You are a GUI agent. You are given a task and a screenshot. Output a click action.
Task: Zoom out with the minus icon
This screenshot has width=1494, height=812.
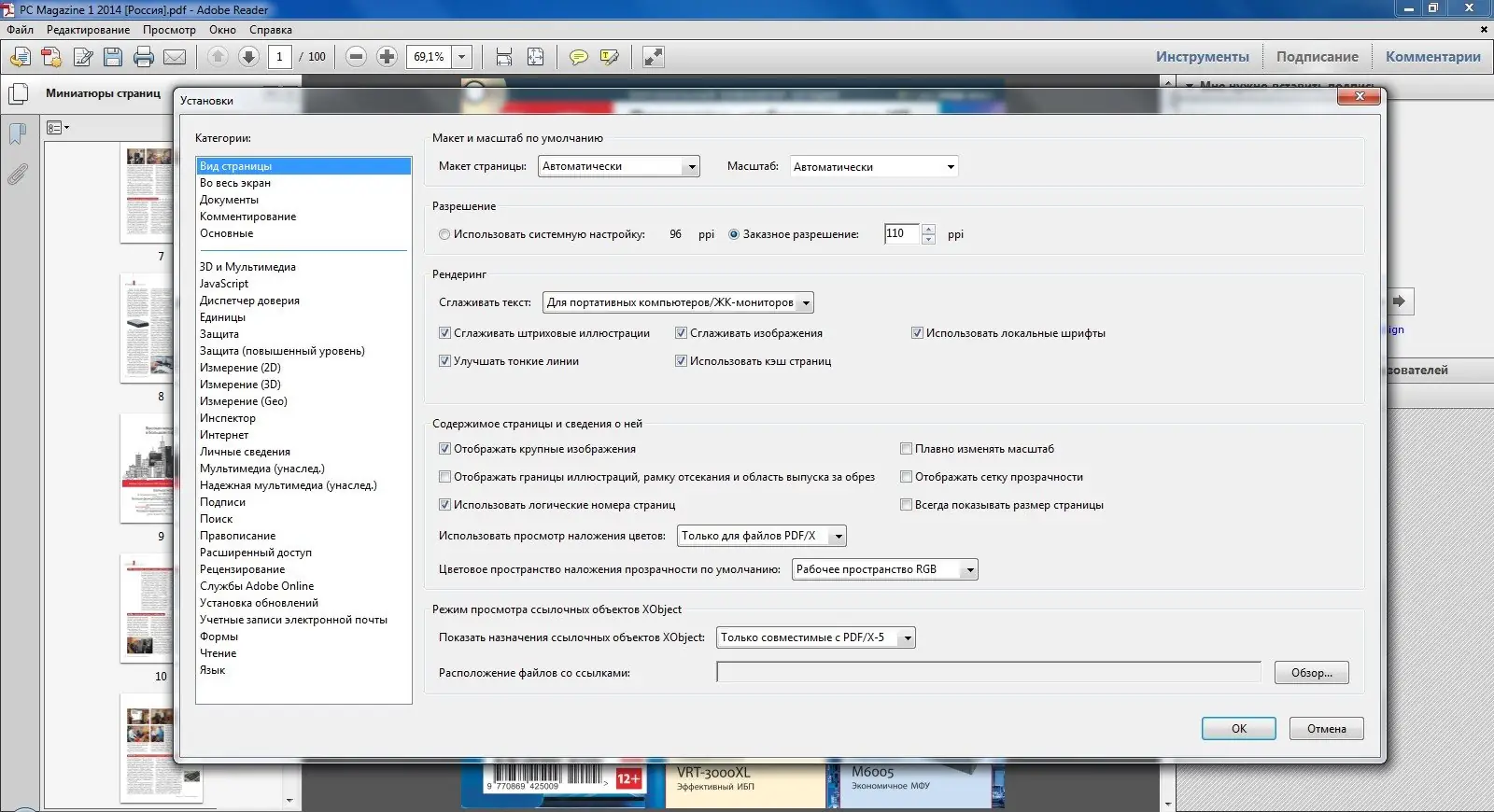point(356,57)
